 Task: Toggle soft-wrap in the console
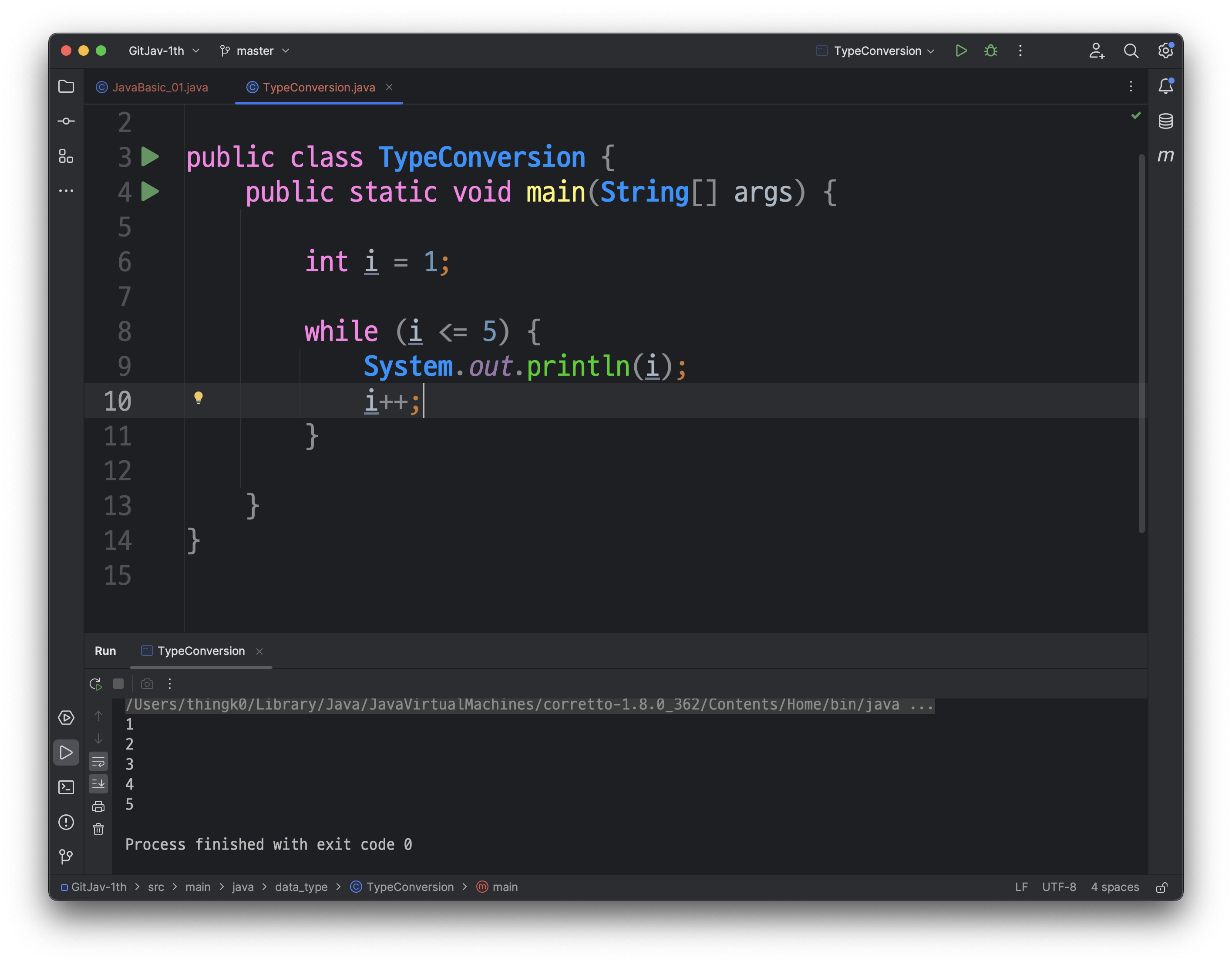(x=98, y=762)
